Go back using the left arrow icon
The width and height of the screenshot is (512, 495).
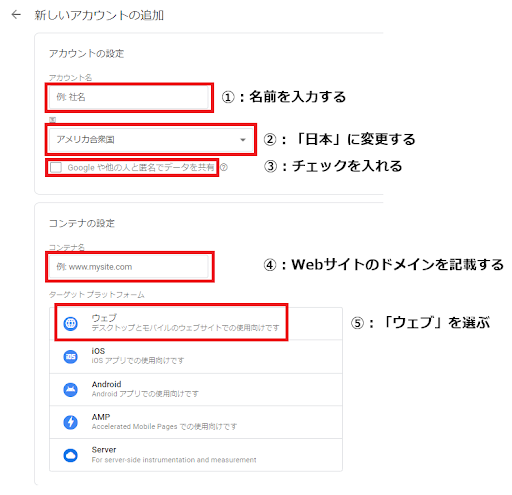coord(16,15)
